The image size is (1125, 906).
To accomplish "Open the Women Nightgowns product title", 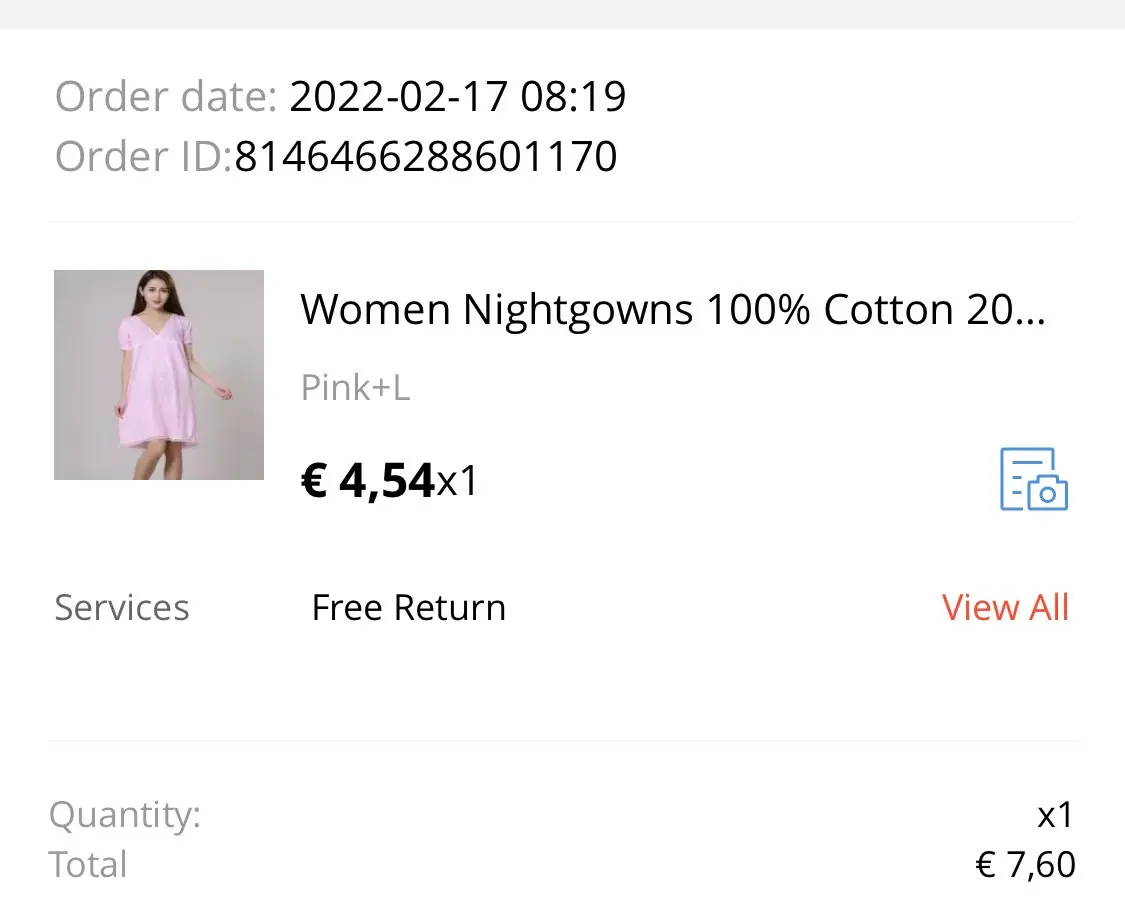I will [x=672, y=310].
